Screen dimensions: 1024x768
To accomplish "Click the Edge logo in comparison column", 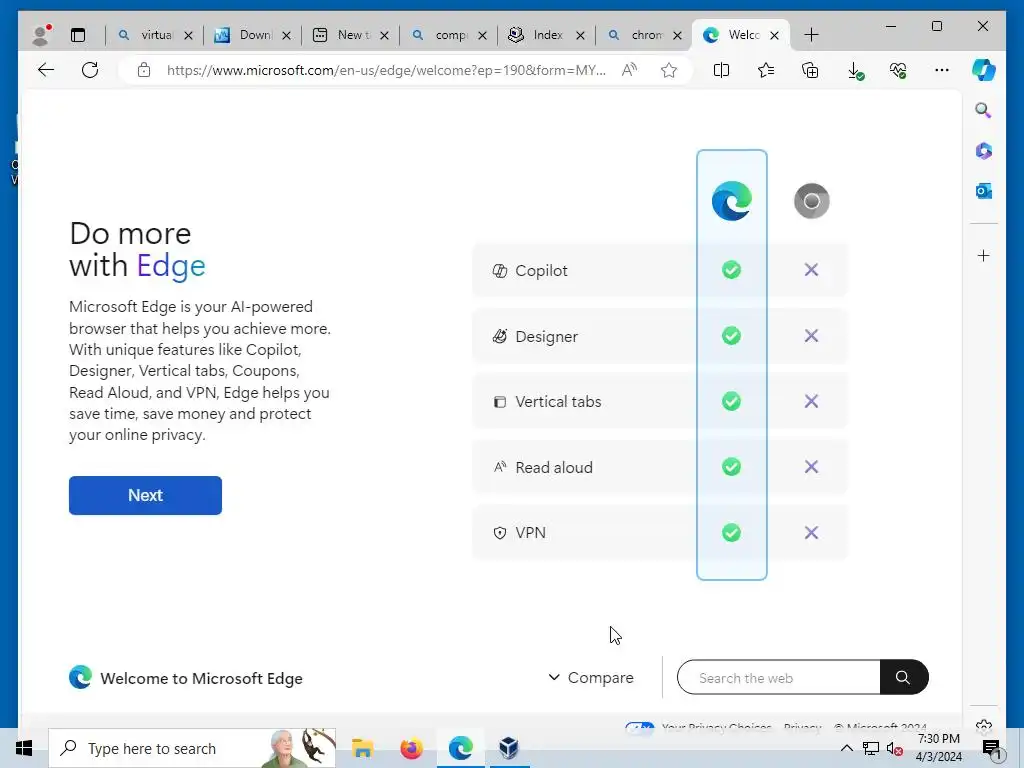I will [731, 200].
